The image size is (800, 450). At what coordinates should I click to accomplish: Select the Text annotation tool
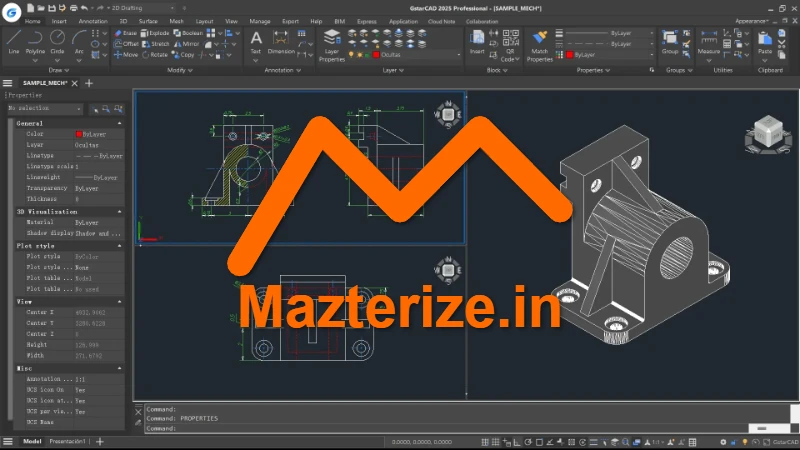click(256, 42)
